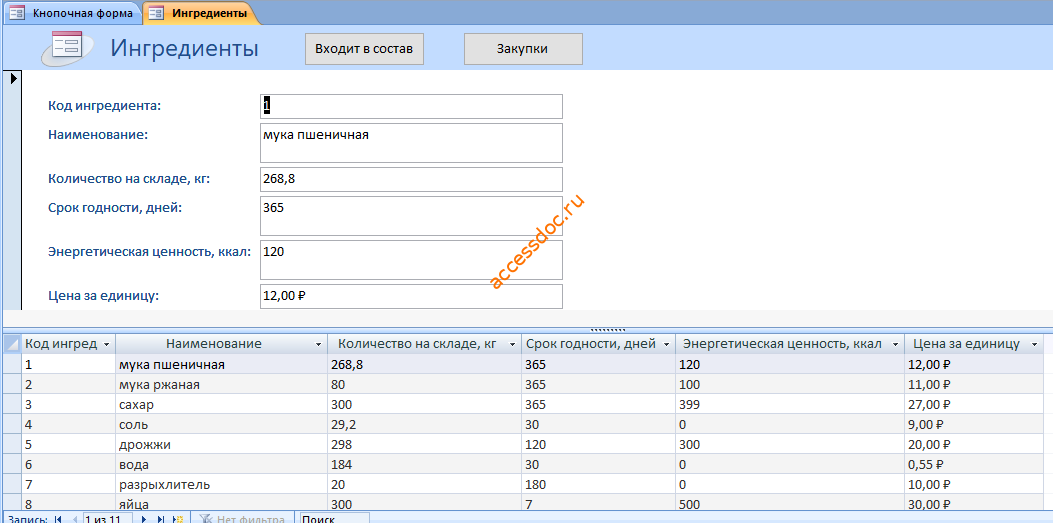This screenshot has width=1053, height=523.
Task: Click the quantity cell '29,2'
Action: [x=424, y=424]
